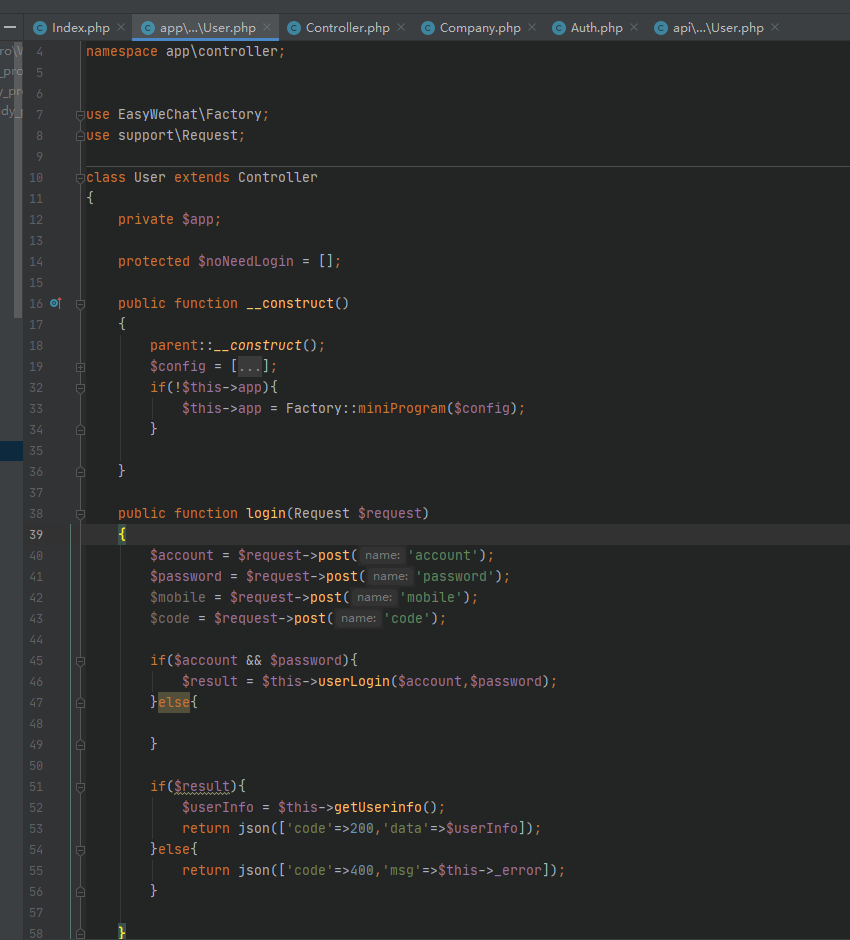Image resolution: width=850 pixels, height=940 pixels.
Task: Click the 'login' function name
Action: point(266,513)
